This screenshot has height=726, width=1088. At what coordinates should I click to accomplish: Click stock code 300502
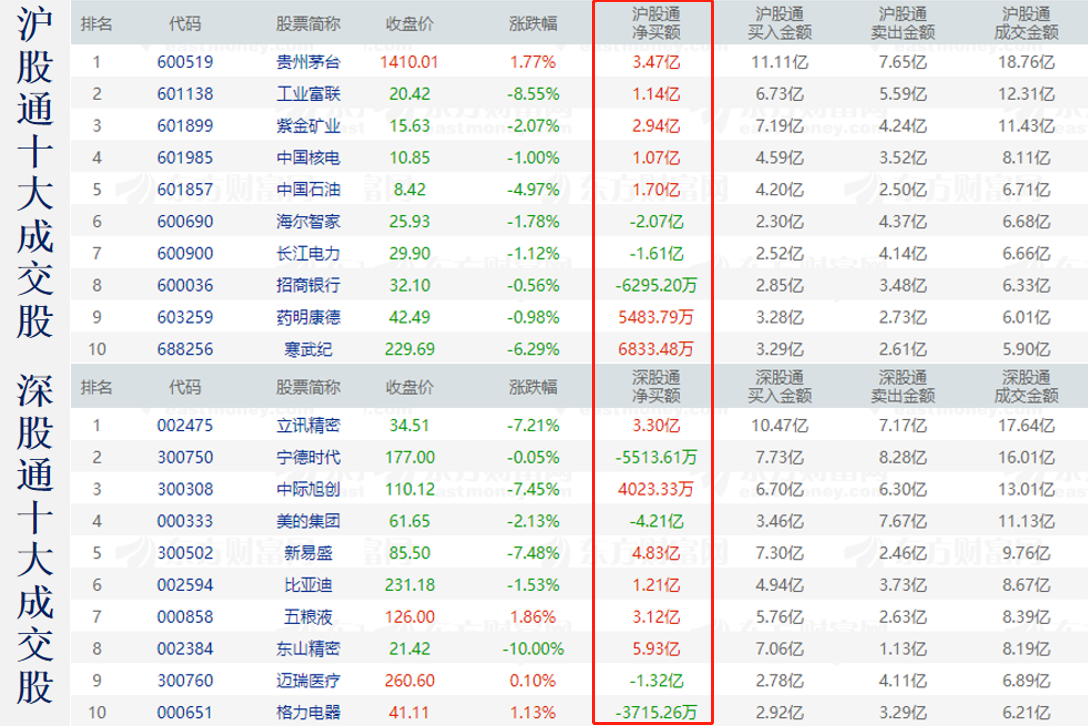coord(185,553)
